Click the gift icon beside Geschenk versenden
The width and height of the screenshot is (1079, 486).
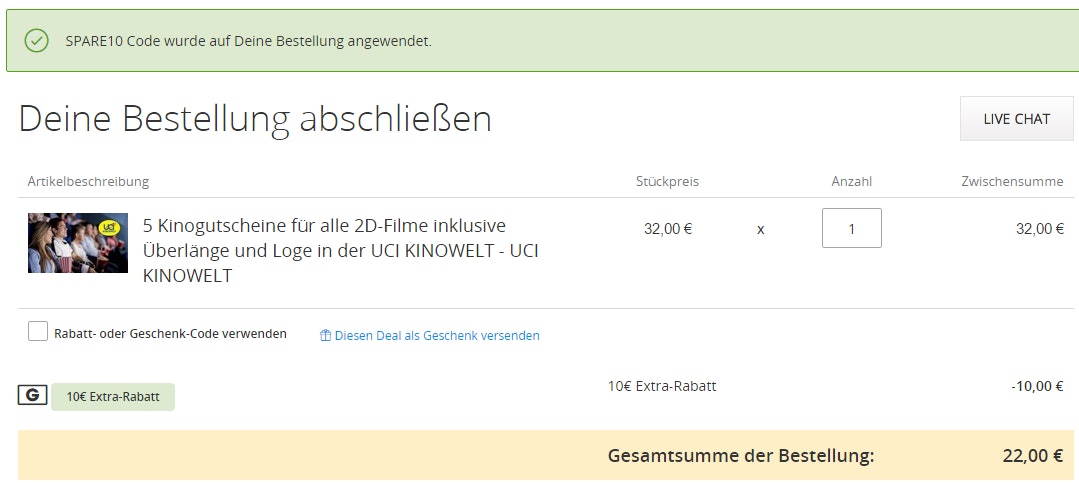pos(325,336)
